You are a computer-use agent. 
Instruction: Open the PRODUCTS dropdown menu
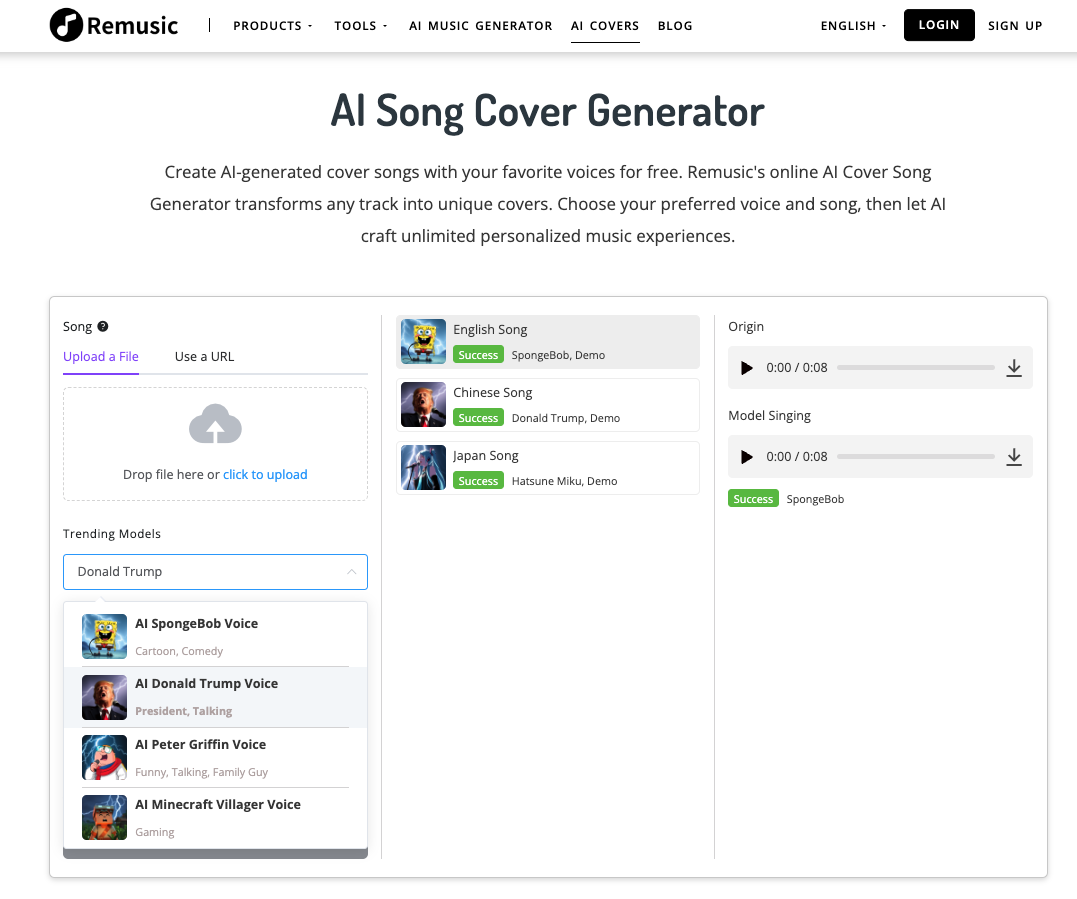pos(272,25)
